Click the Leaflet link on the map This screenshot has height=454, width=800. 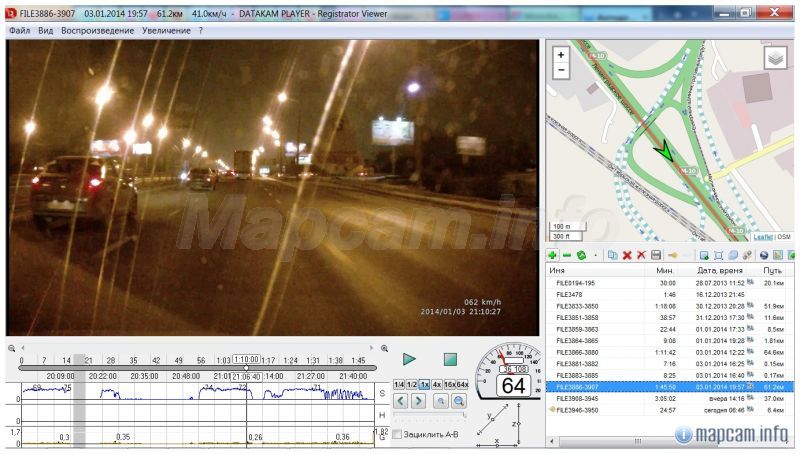coord(762,237)
